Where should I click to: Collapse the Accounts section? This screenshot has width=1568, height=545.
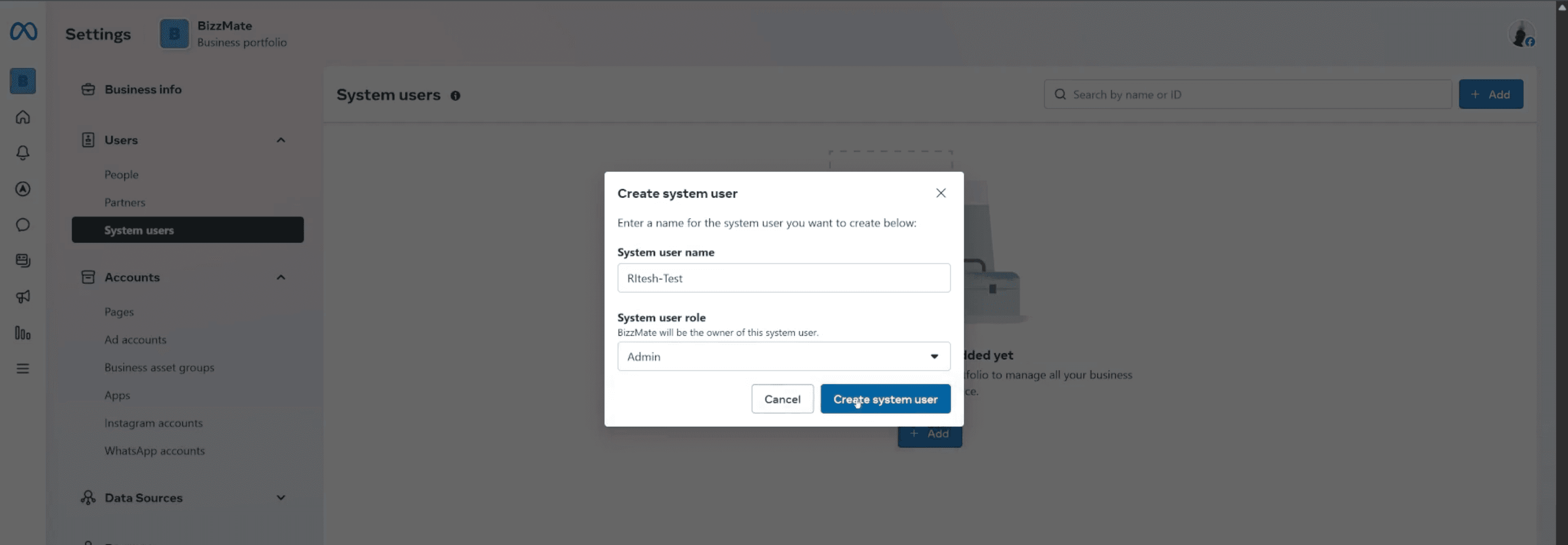(x=280, y=277)
